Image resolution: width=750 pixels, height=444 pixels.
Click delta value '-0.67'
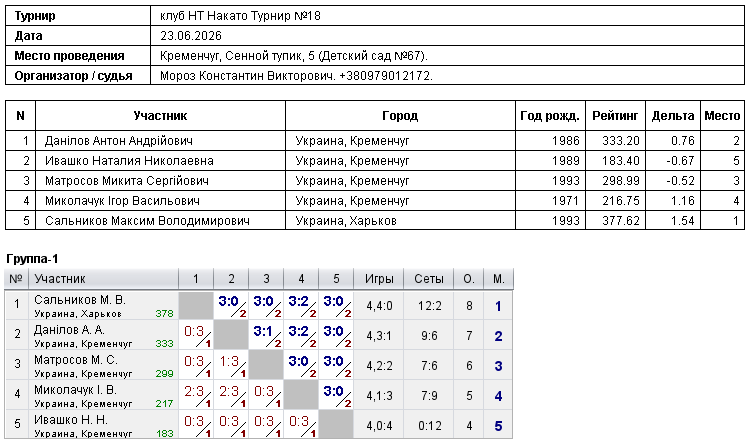(x=680, y=161)
